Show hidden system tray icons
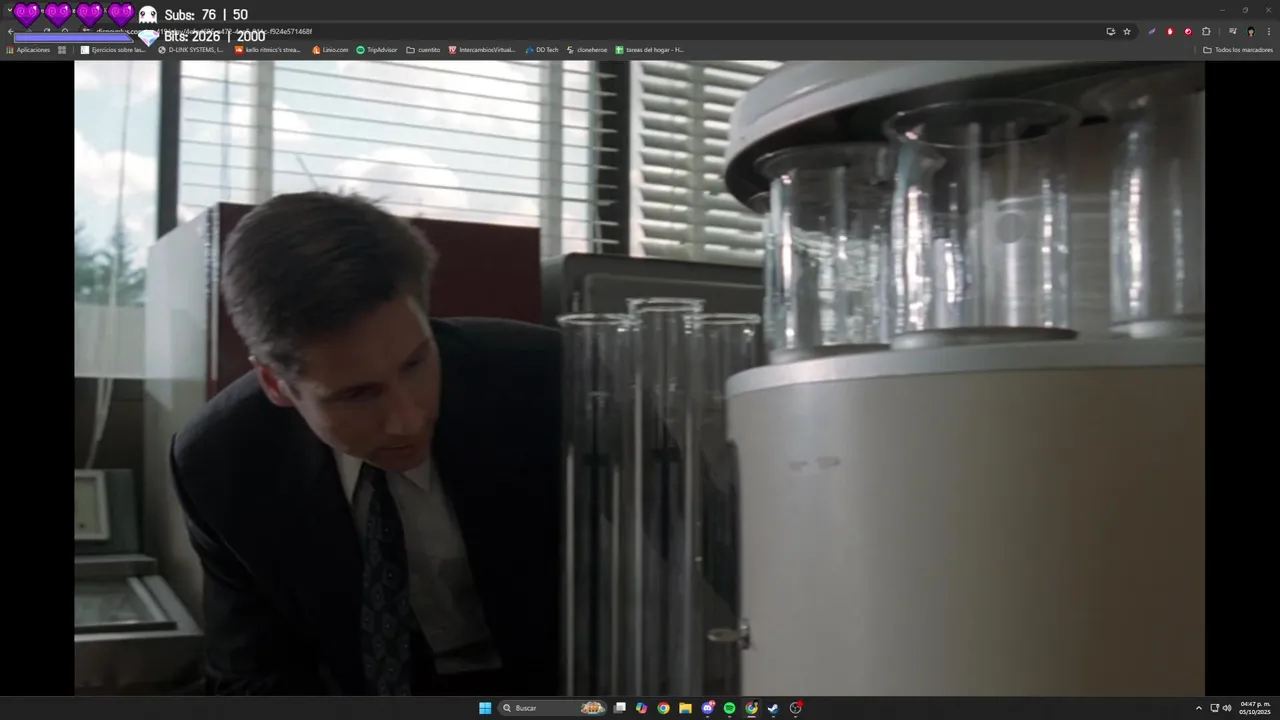 (x=1199, y=708)
